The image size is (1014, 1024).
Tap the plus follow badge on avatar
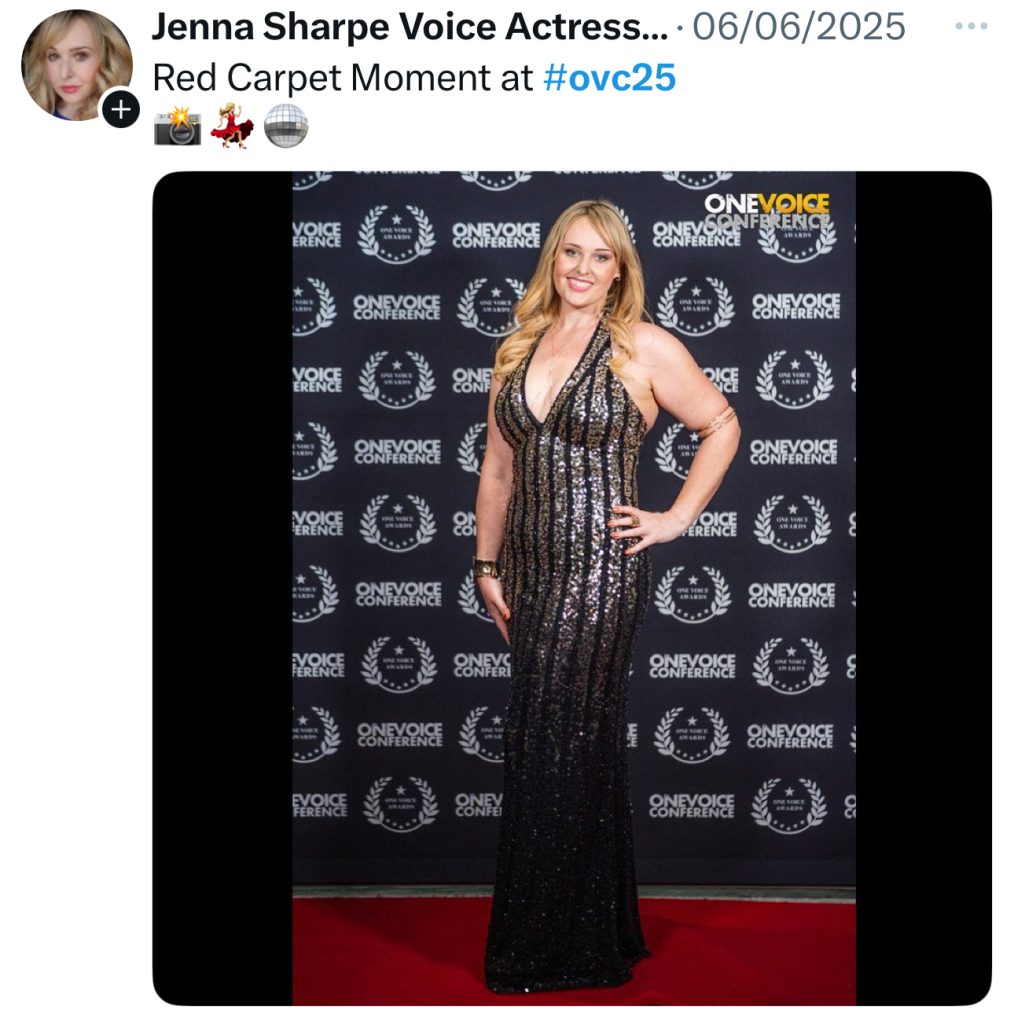coord(121,109)
